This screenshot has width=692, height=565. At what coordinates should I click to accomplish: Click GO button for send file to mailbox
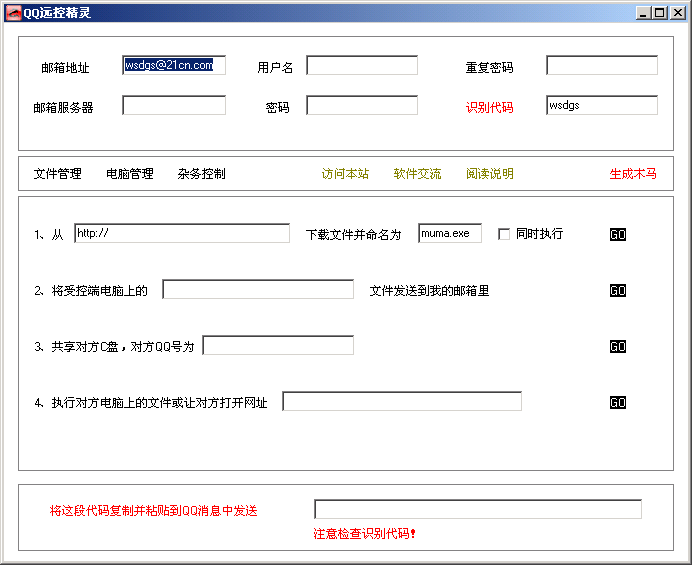tap(618, 291)
